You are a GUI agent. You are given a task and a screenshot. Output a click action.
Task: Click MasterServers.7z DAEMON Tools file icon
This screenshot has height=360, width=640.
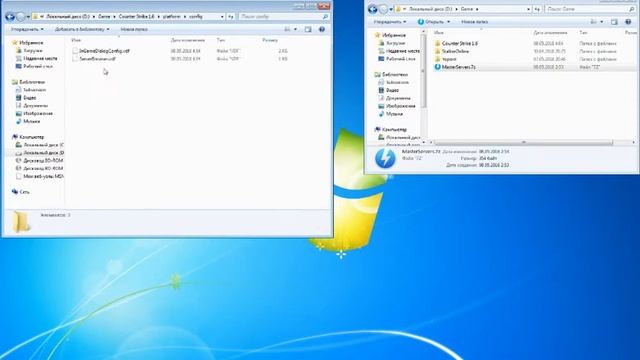(438, 67)
